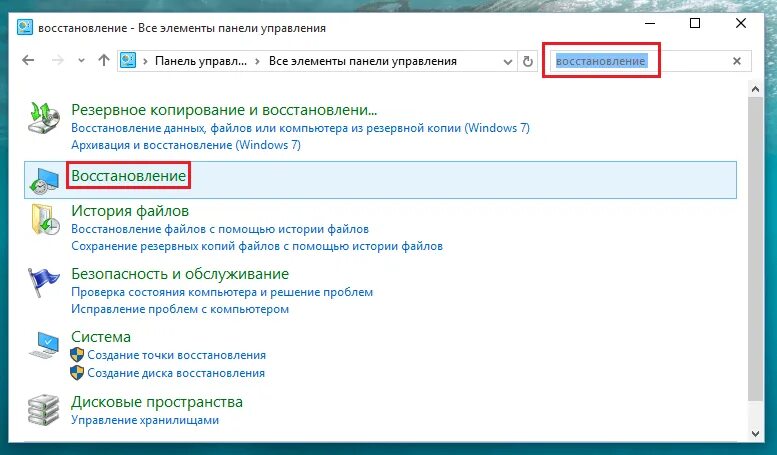Refresh the Control Panel view

(528, 61)
